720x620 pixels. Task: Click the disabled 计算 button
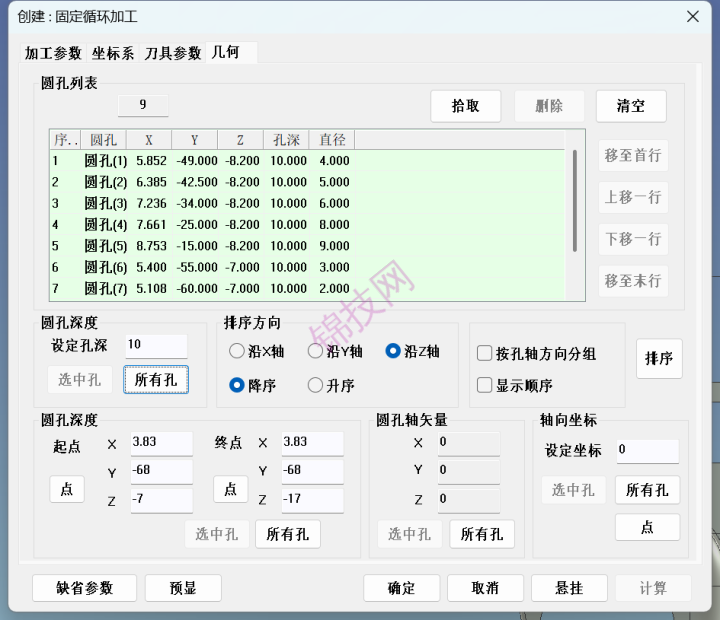[x=653, y=588]
